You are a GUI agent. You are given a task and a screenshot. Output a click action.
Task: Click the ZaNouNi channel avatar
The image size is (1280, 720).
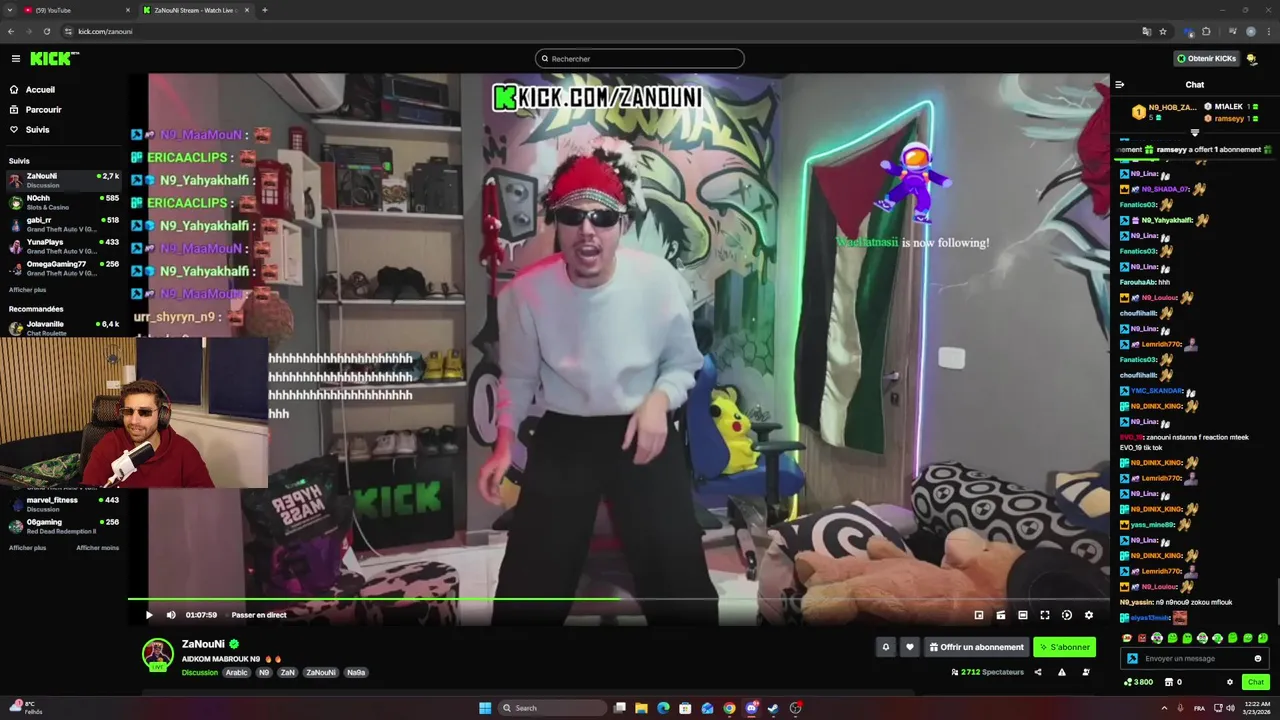[158, 655]
